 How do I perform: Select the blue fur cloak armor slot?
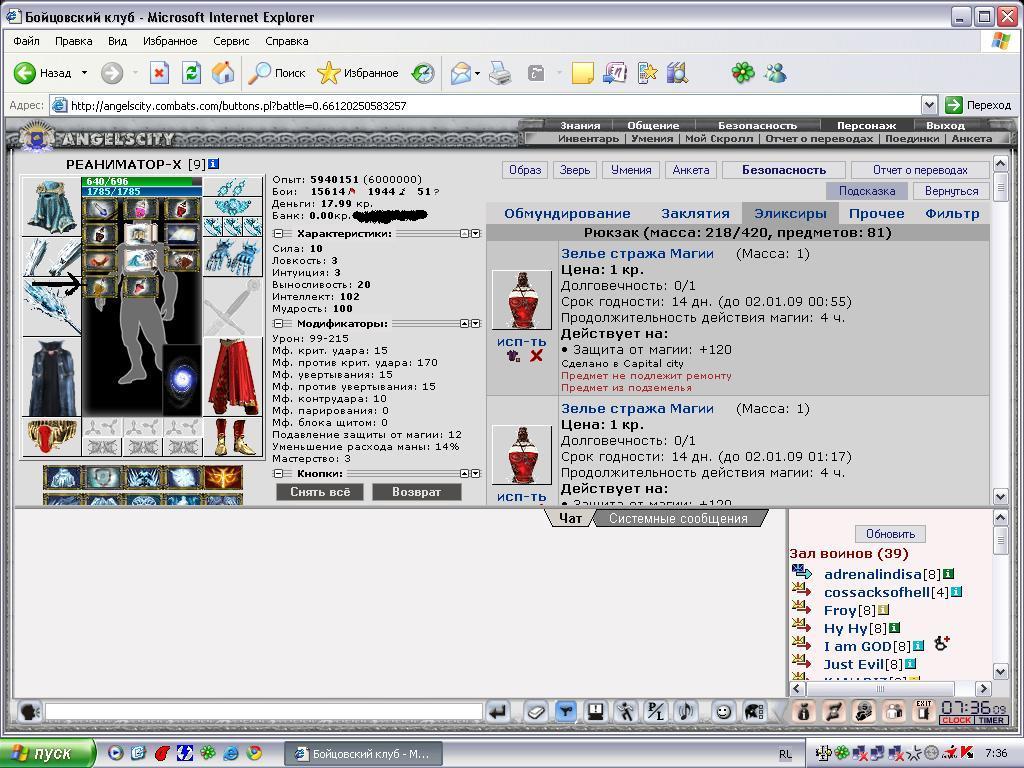coord(52,377)
